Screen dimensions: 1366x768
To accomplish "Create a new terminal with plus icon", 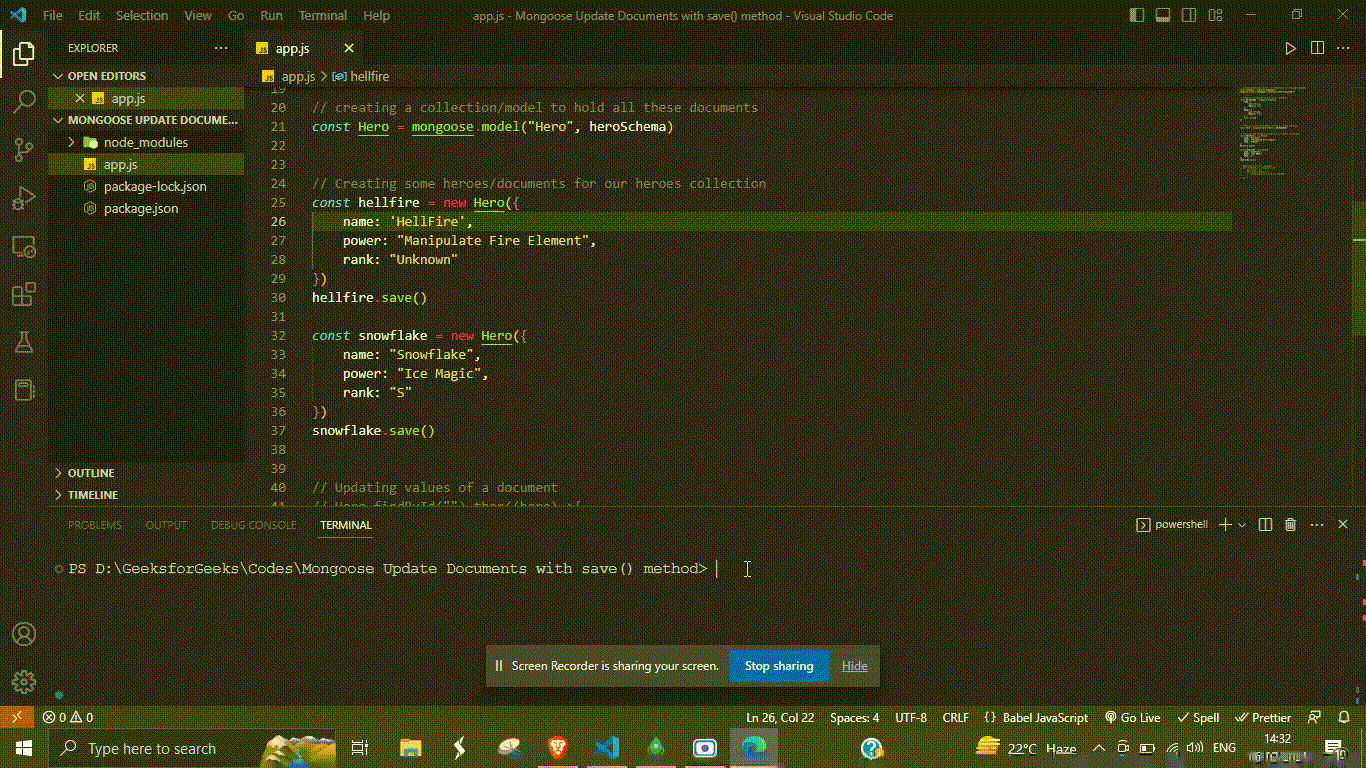I will (1225, 524).
